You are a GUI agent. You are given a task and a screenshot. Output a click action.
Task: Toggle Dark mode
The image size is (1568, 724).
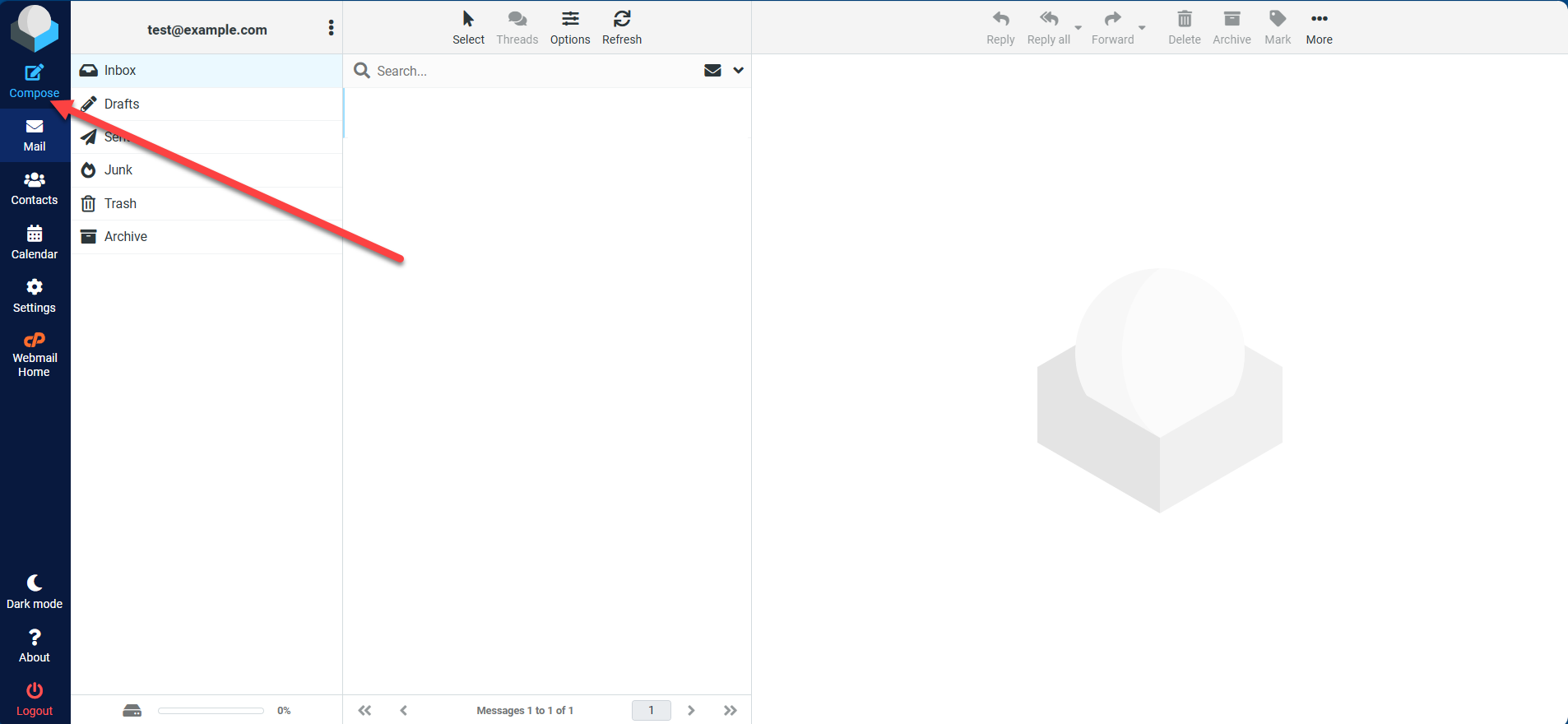click(35, 592)
